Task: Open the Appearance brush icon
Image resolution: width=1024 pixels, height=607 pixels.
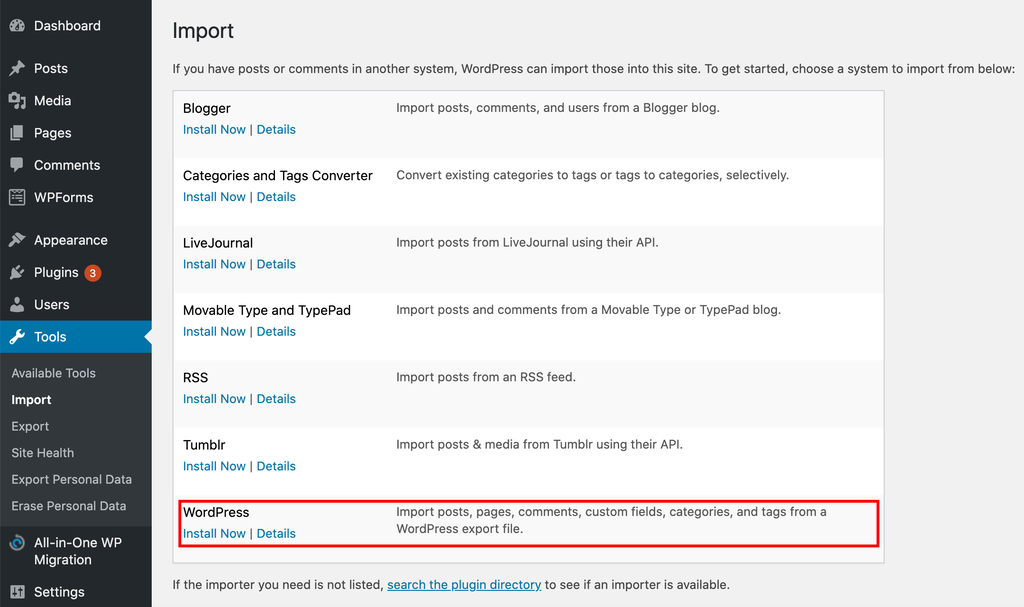Action: click(18, 239)
